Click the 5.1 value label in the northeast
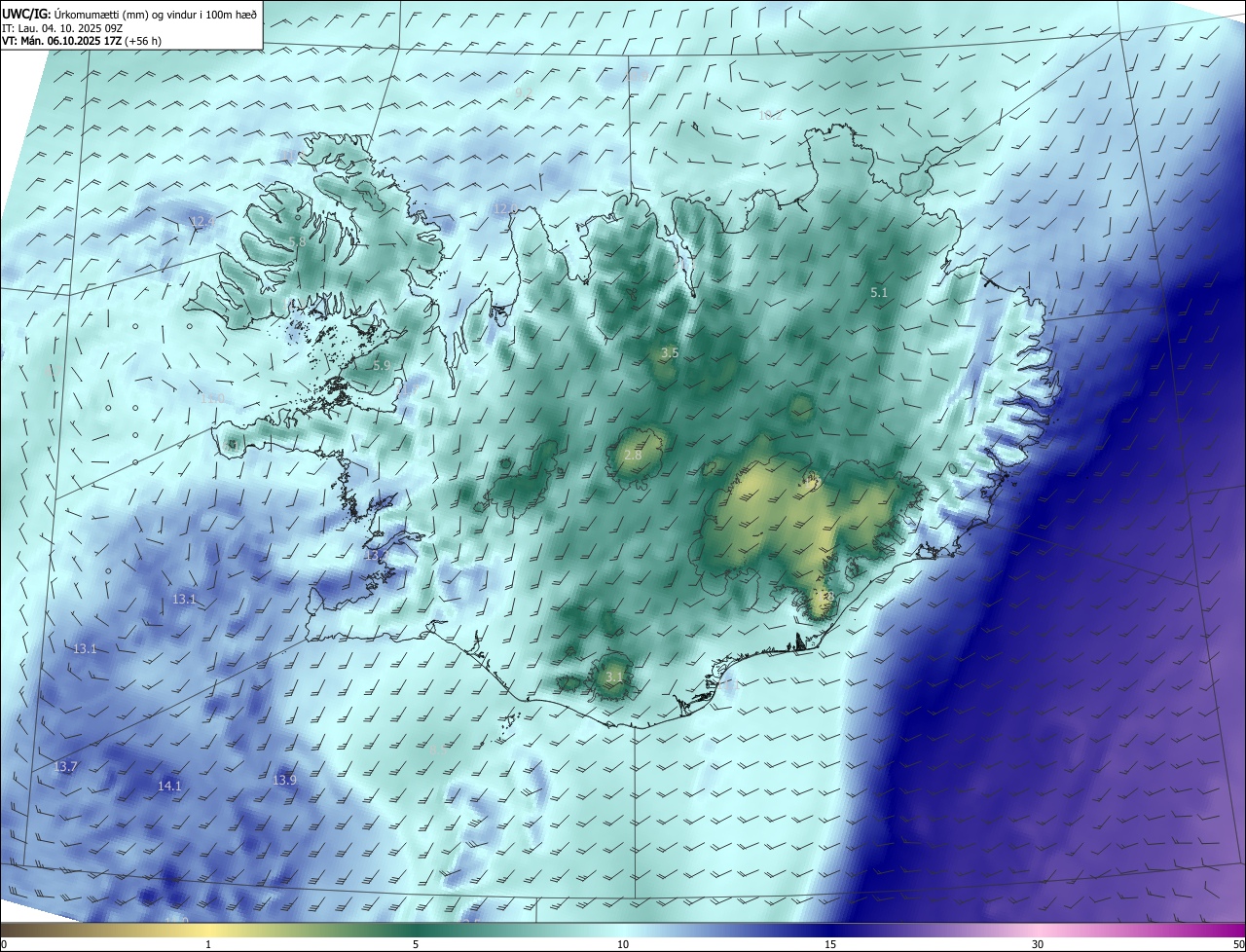This screenshot has width=1246, height=952. [x=879, y=292]
